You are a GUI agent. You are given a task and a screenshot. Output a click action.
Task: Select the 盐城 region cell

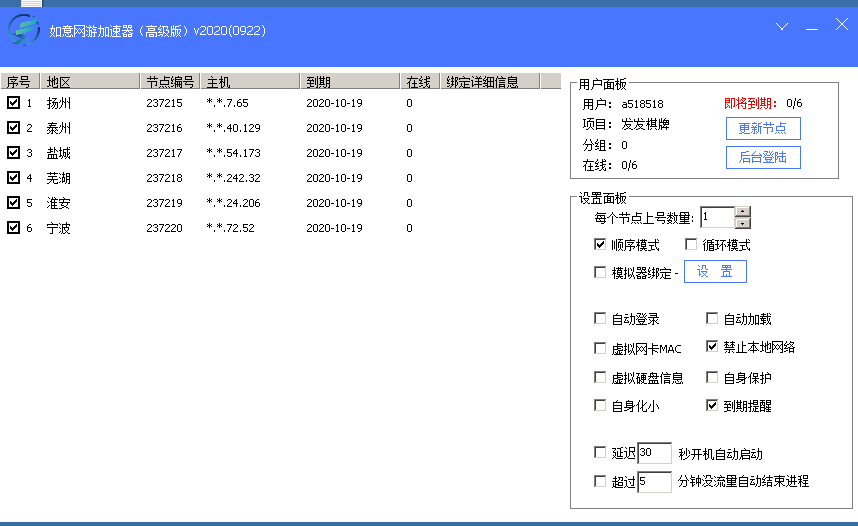click(x=59, y=153)
